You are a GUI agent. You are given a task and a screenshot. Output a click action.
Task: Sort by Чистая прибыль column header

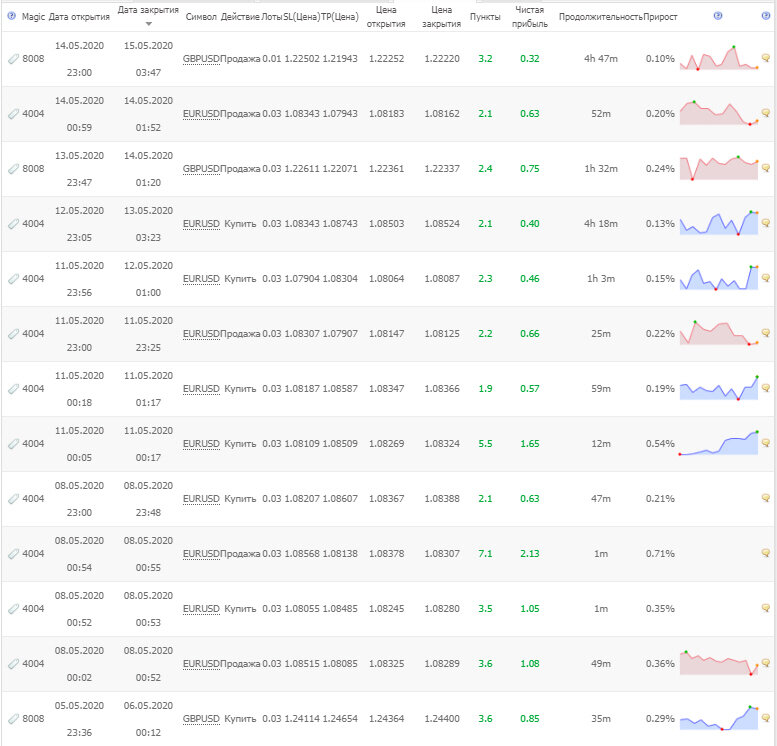(530, 17)
